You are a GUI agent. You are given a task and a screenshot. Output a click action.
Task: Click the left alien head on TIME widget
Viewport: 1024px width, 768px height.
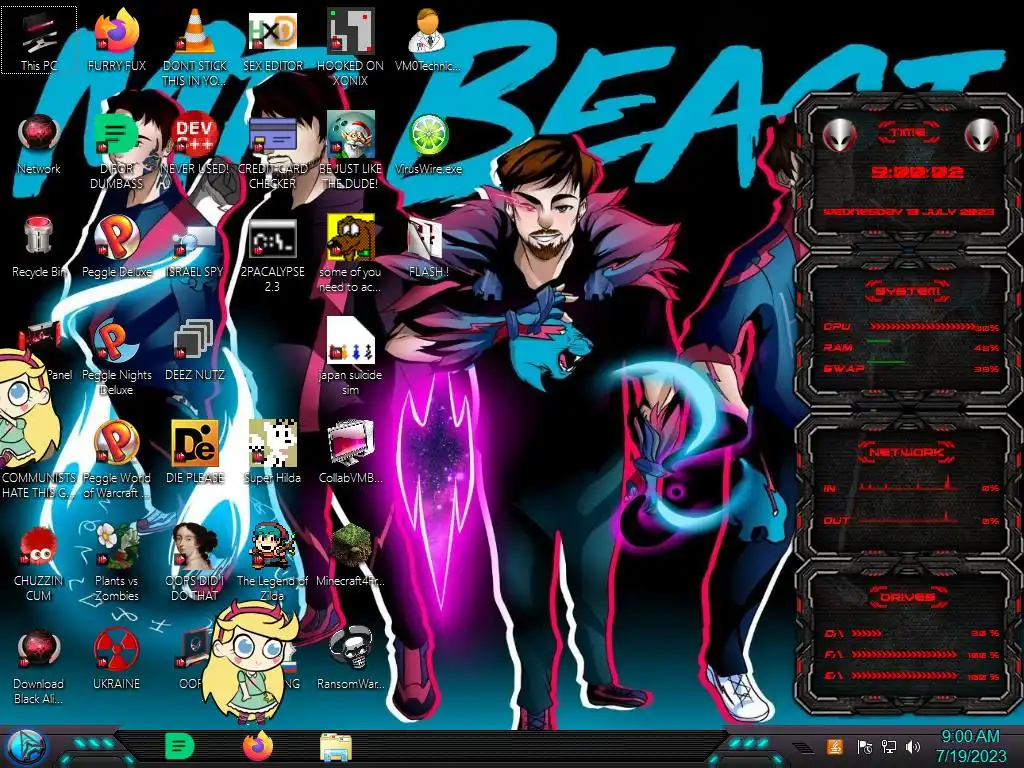point(839,135)
